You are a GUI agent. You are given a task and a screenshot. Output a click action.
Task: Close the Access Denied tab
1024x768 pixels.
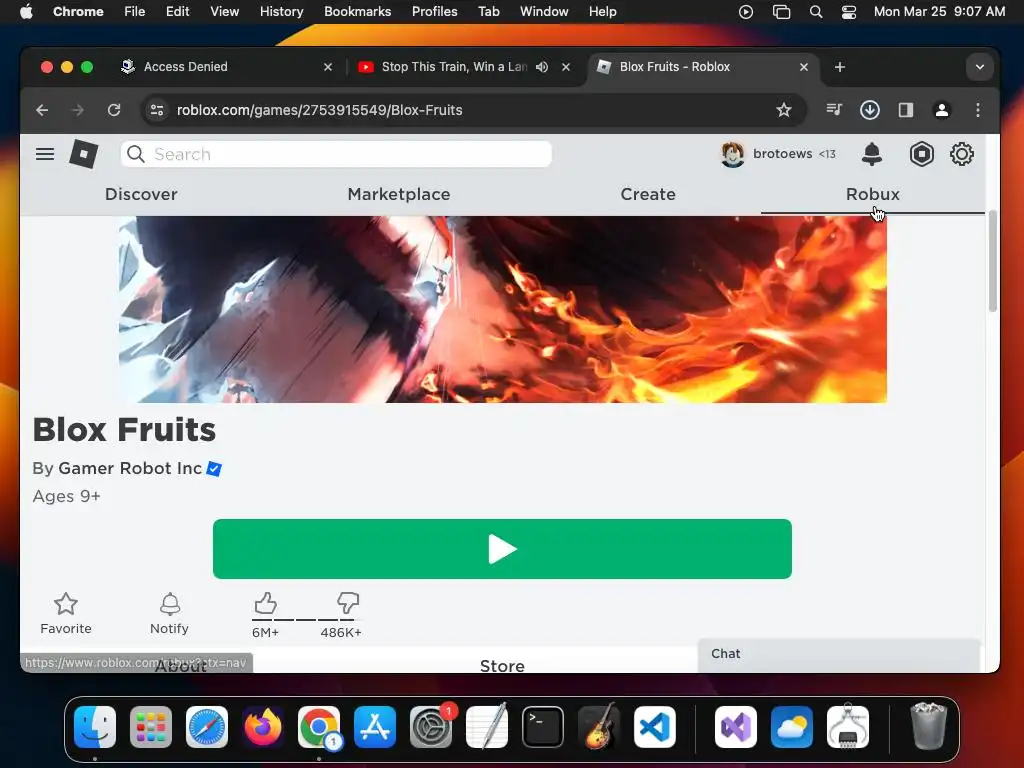[x=328, y=67]
